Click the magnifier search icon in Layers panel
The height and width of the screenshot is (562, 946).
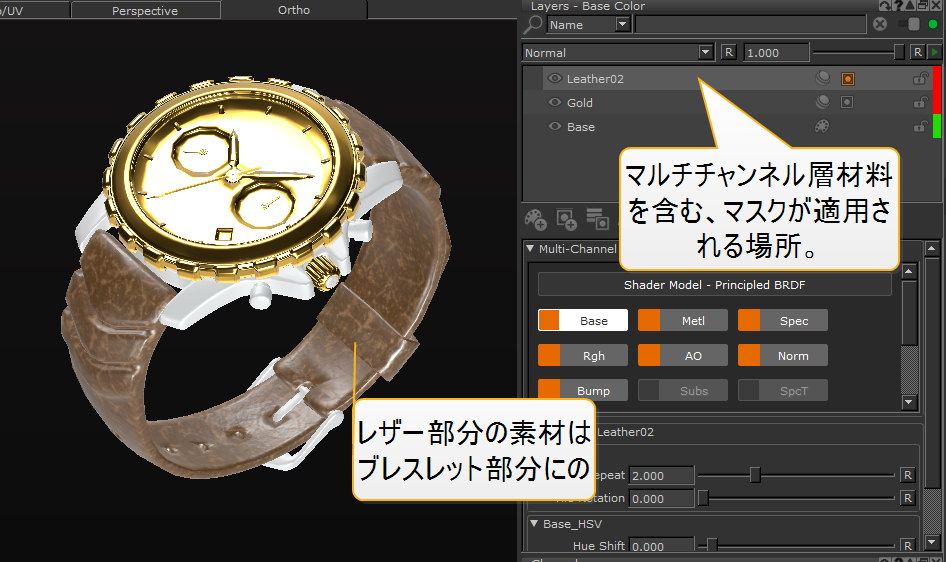tap(534, 25)
